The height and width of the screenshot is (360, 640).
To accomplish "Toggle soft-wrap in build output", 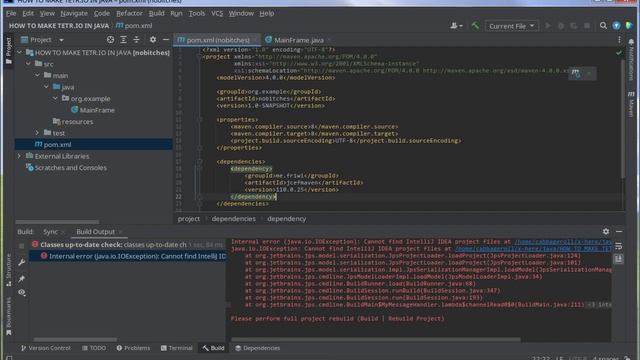I will (x=618, y=246).
